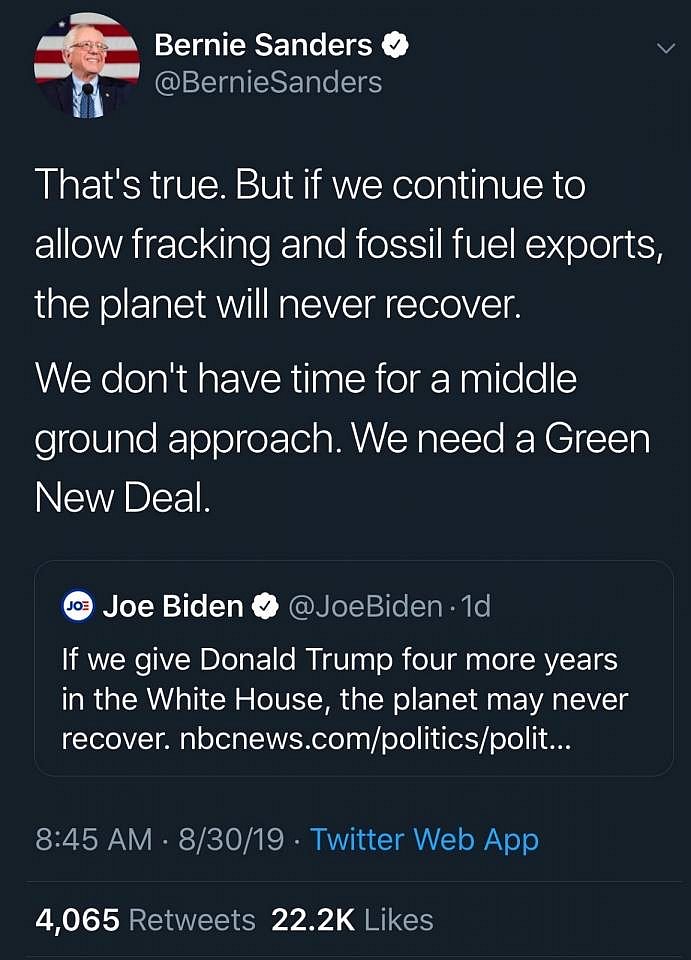Click the @BernieSanders handle

[x=268, y=82]
